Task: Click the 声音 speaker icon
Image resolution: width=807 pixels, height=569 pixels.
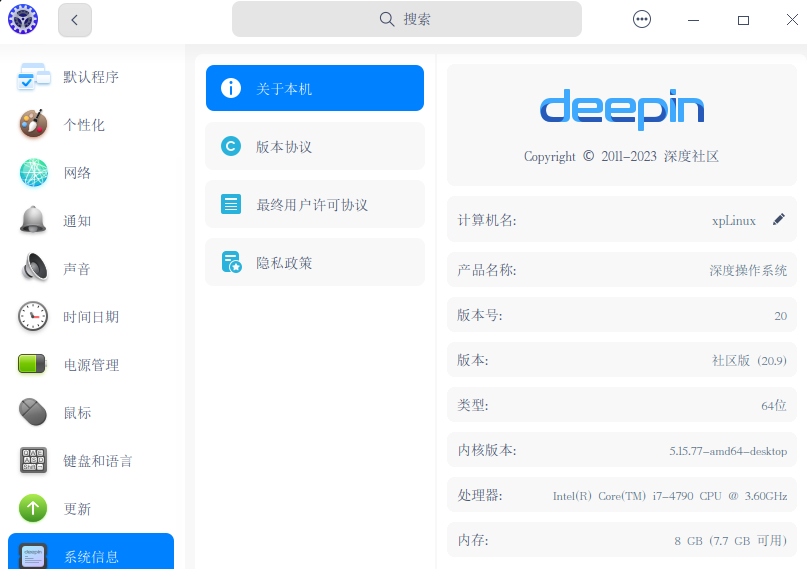Action: pos(34,268)
